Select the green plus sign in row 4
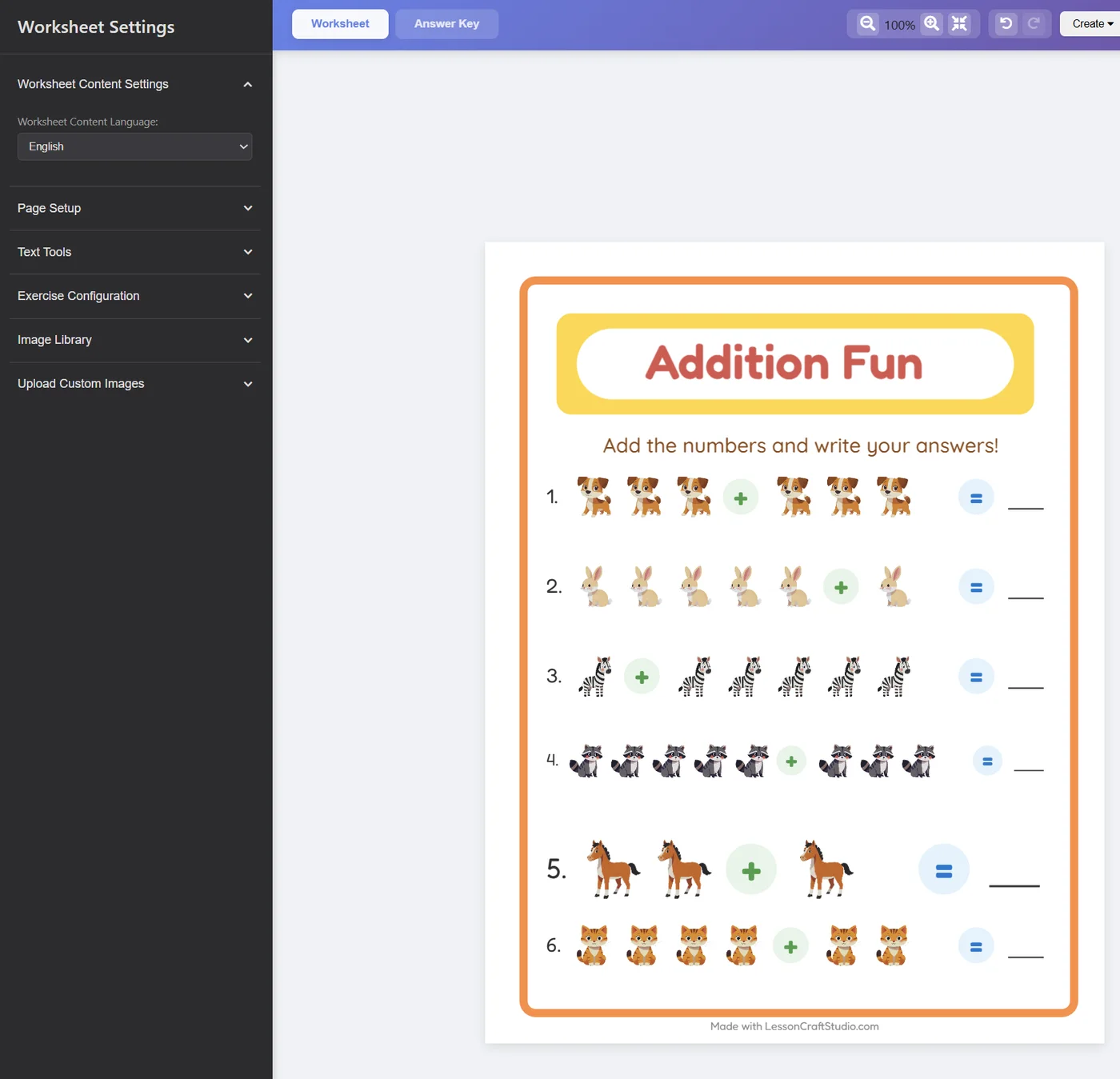The width and height of the screenshot is (1120, 1079). 791,761
